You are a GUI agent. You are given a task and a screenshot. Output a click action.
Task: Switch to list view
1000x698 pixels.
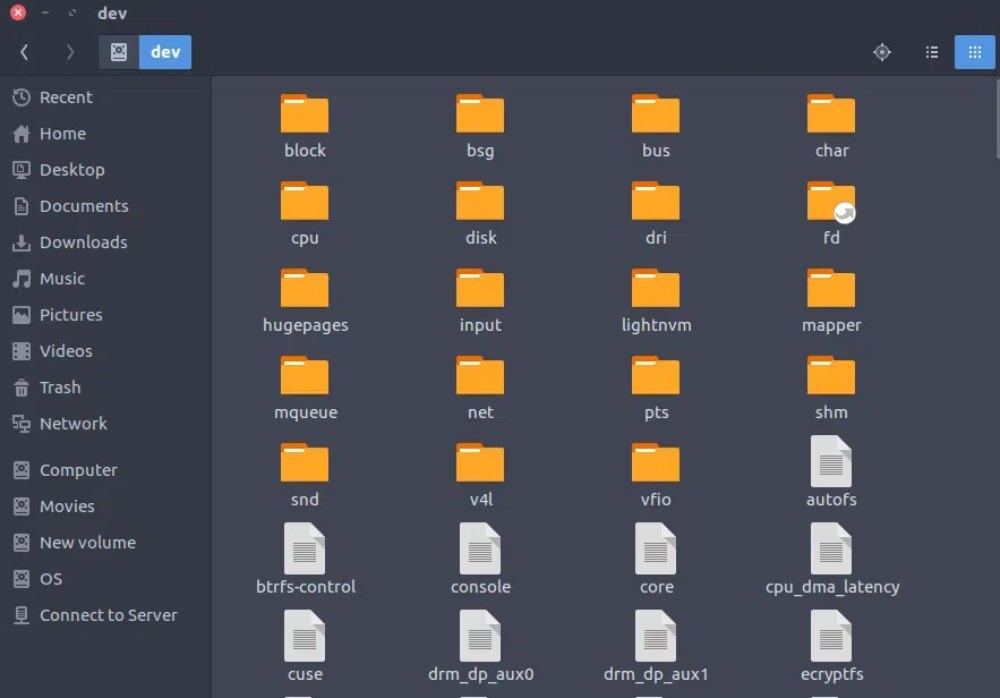[x=931, y=52]
